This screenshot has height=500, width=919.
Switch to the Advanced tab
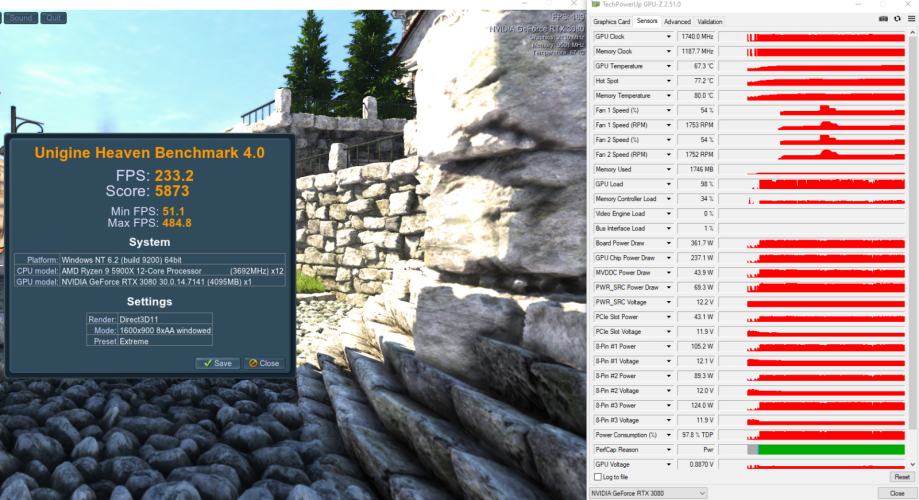coord(678,22)
